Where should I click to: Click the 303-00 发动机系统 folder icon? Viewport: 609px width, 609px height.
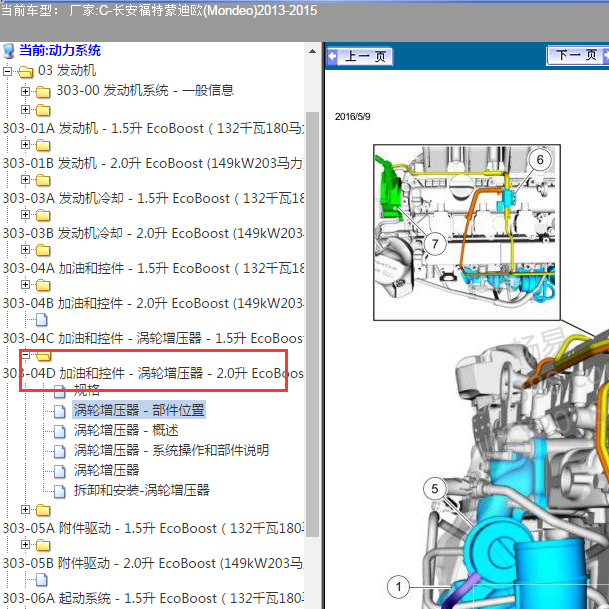tap(43, 92)
